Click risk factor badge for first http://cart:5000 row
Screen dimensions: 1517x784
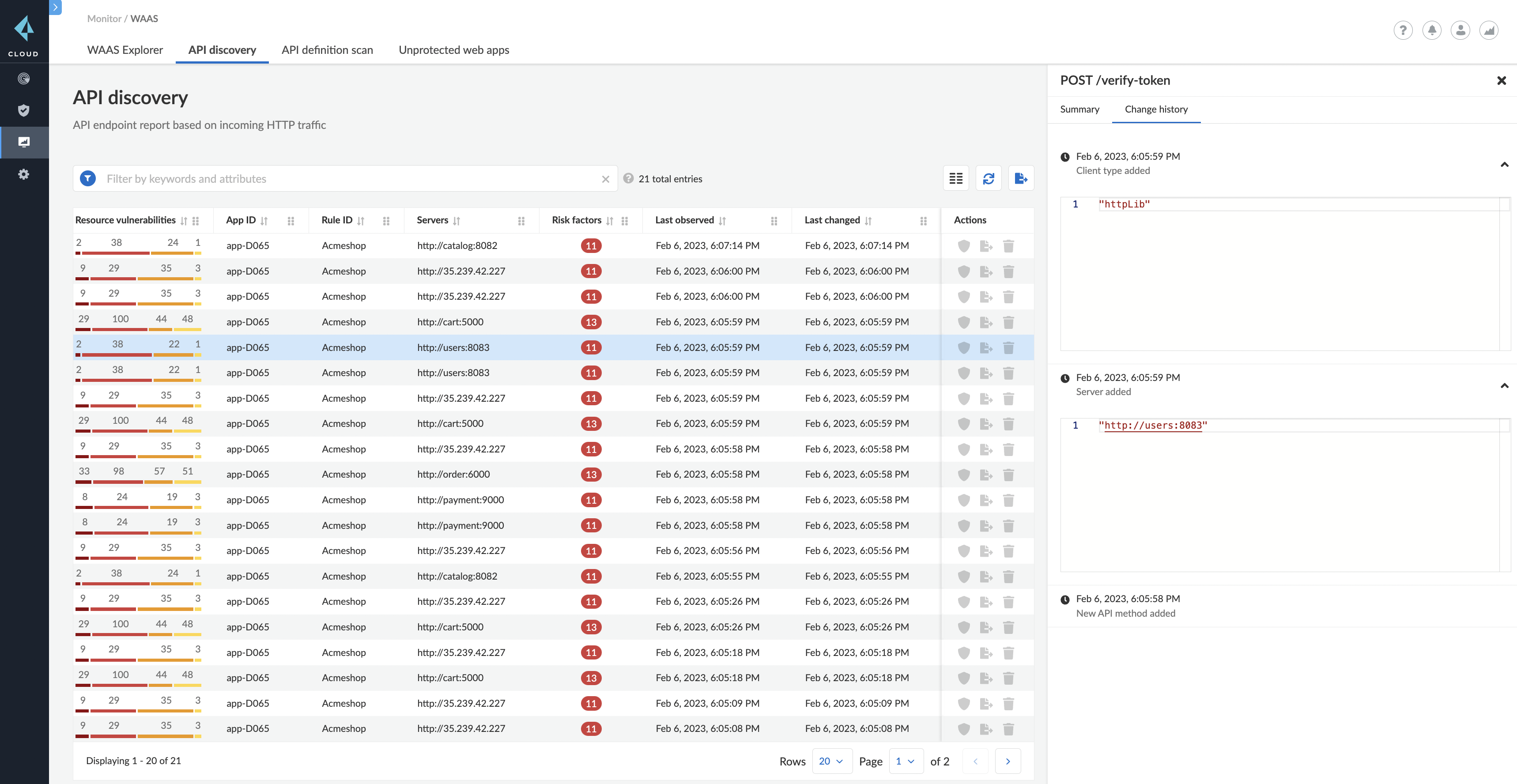point(591,322)
